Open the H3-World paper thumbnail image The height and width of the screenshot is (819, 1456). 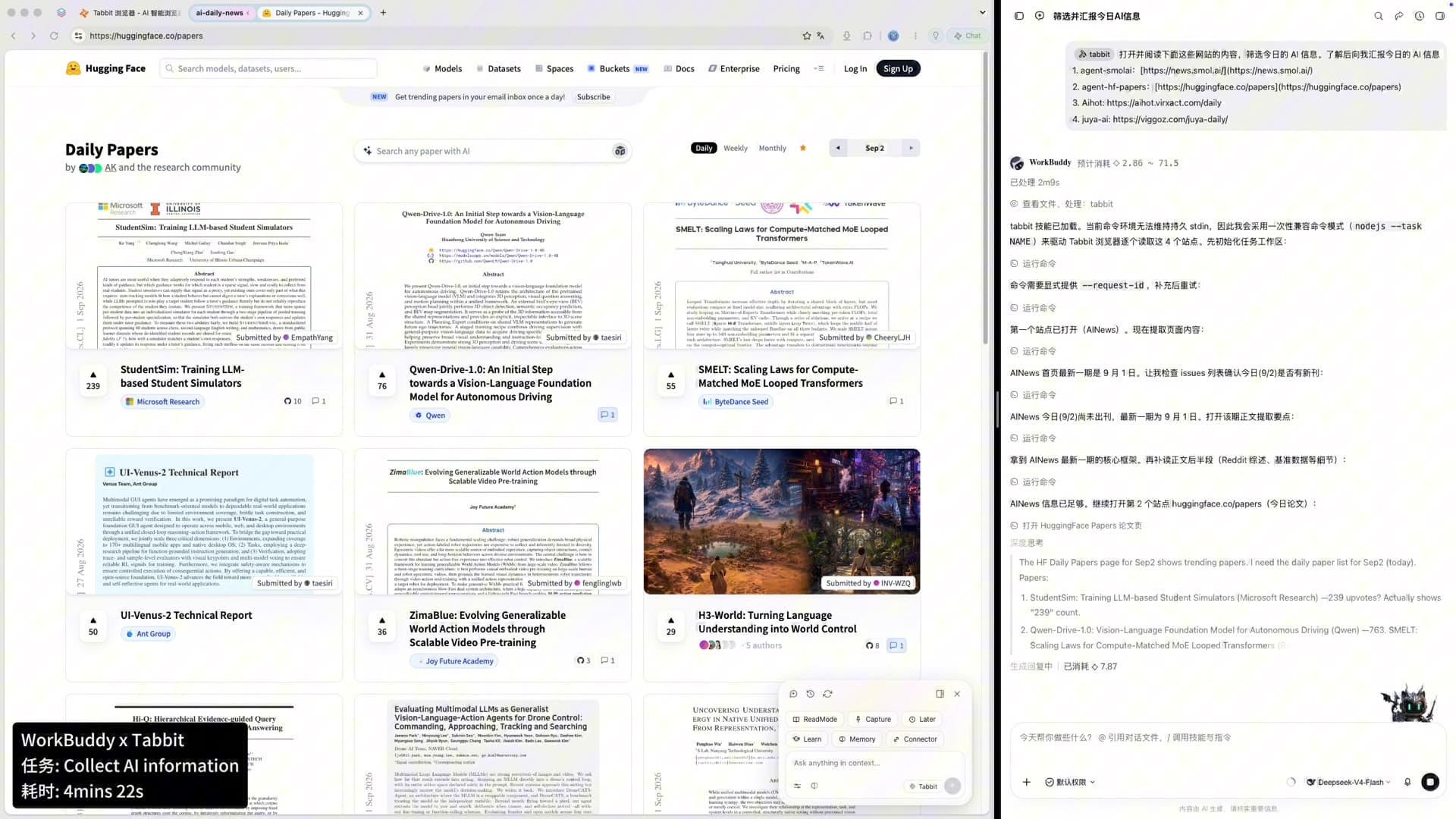pyautogui.click(x=782, y=522)
